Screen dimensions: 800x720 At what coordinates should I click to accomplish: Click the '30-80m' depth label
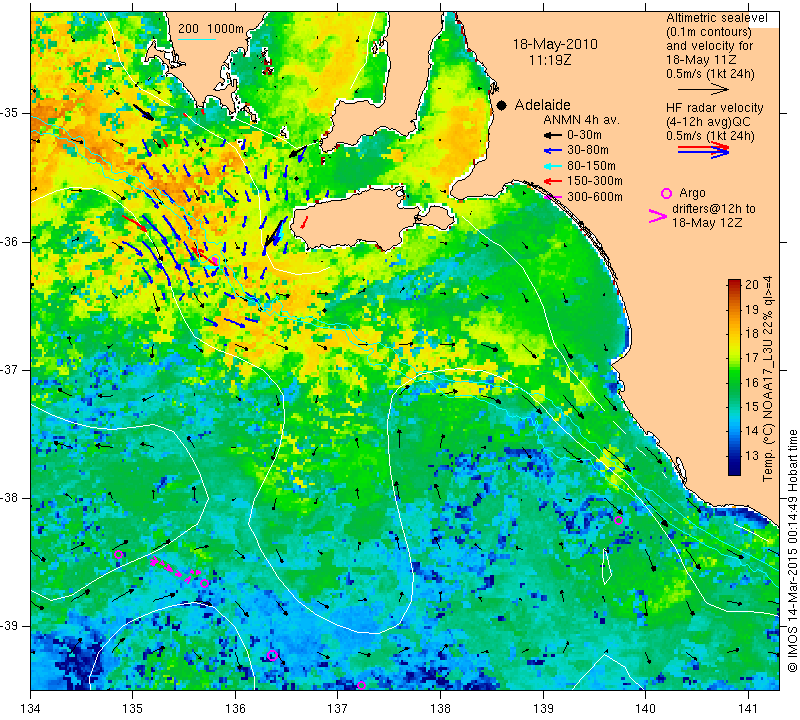[x=587, y=151]
